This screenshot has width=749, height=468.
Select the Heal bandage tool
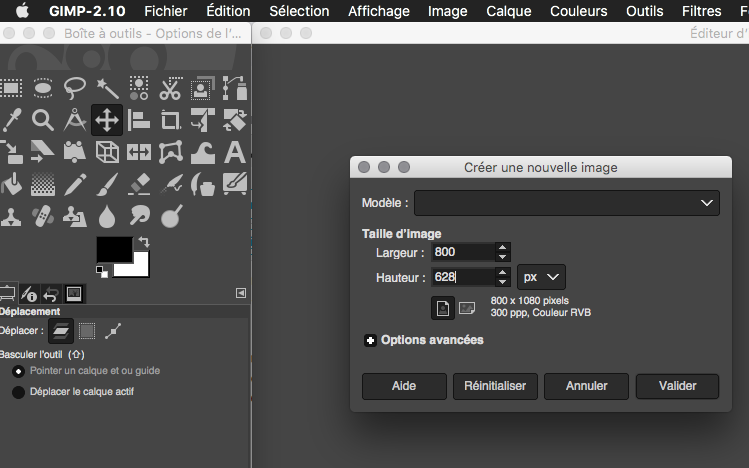click(x=43, y=216)
